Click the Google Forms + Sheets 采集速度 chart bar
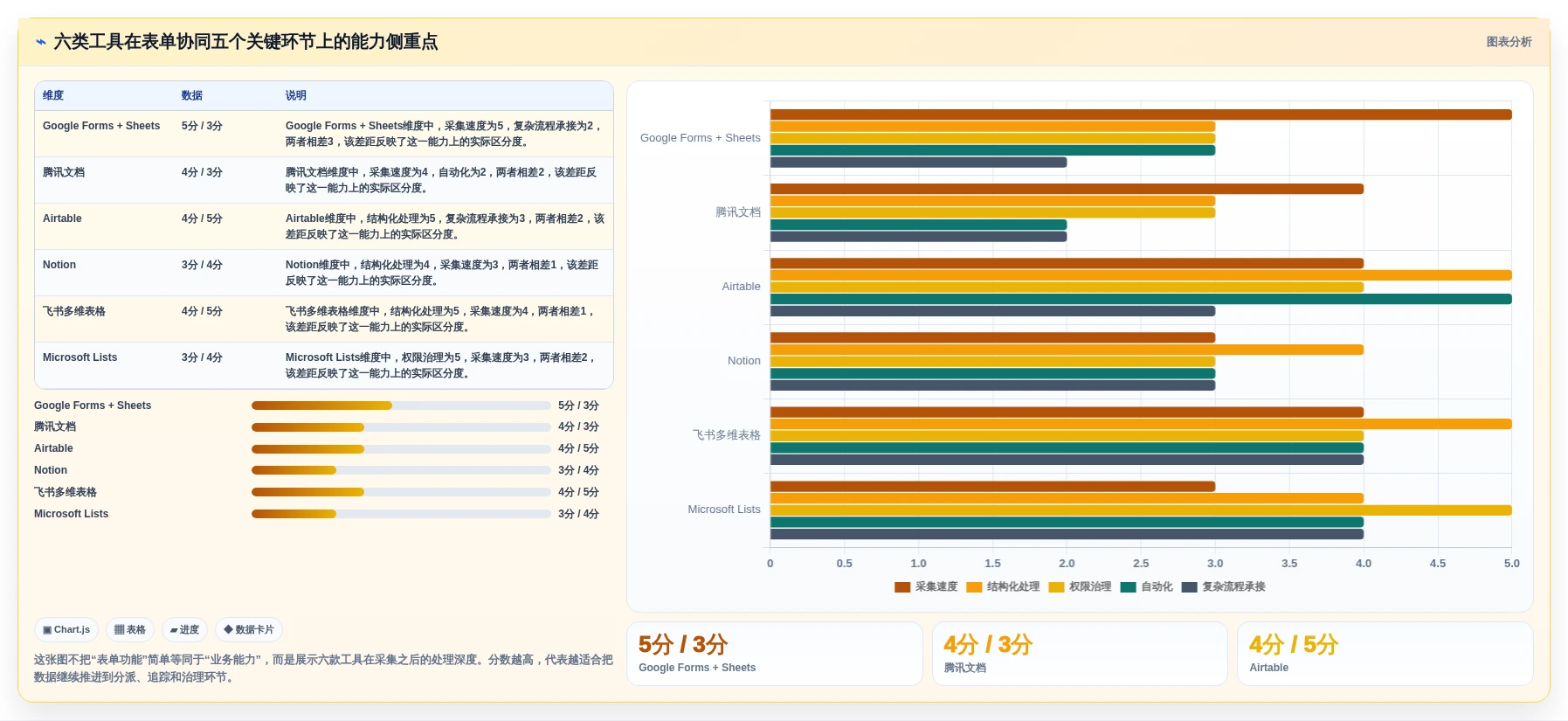1568x721 pixels. click(1141, 114)
